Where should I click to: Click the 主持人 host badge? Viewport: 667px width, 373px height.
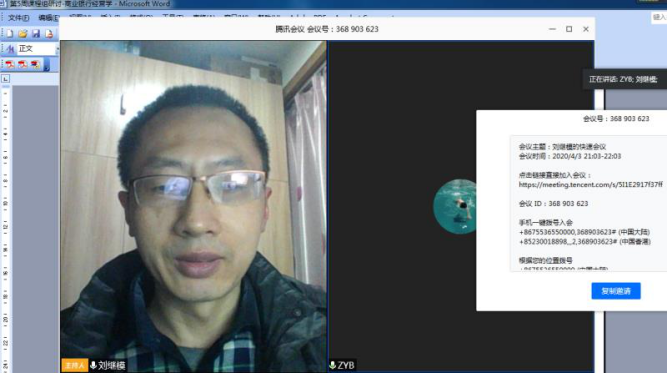[x=74, y=365]
